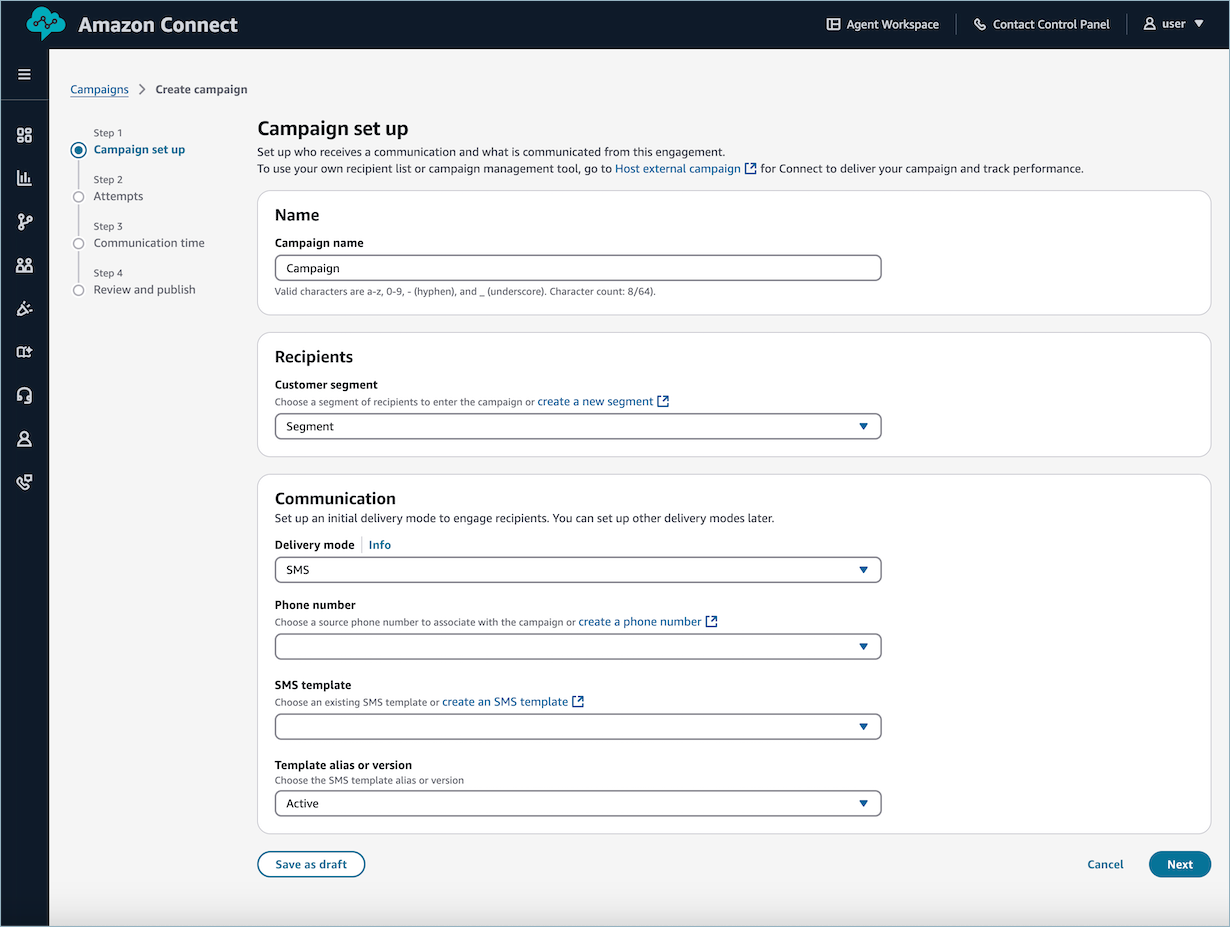Expand the user account menu
Viewport: 1230px width, 927px height.
click(1172, 23)
